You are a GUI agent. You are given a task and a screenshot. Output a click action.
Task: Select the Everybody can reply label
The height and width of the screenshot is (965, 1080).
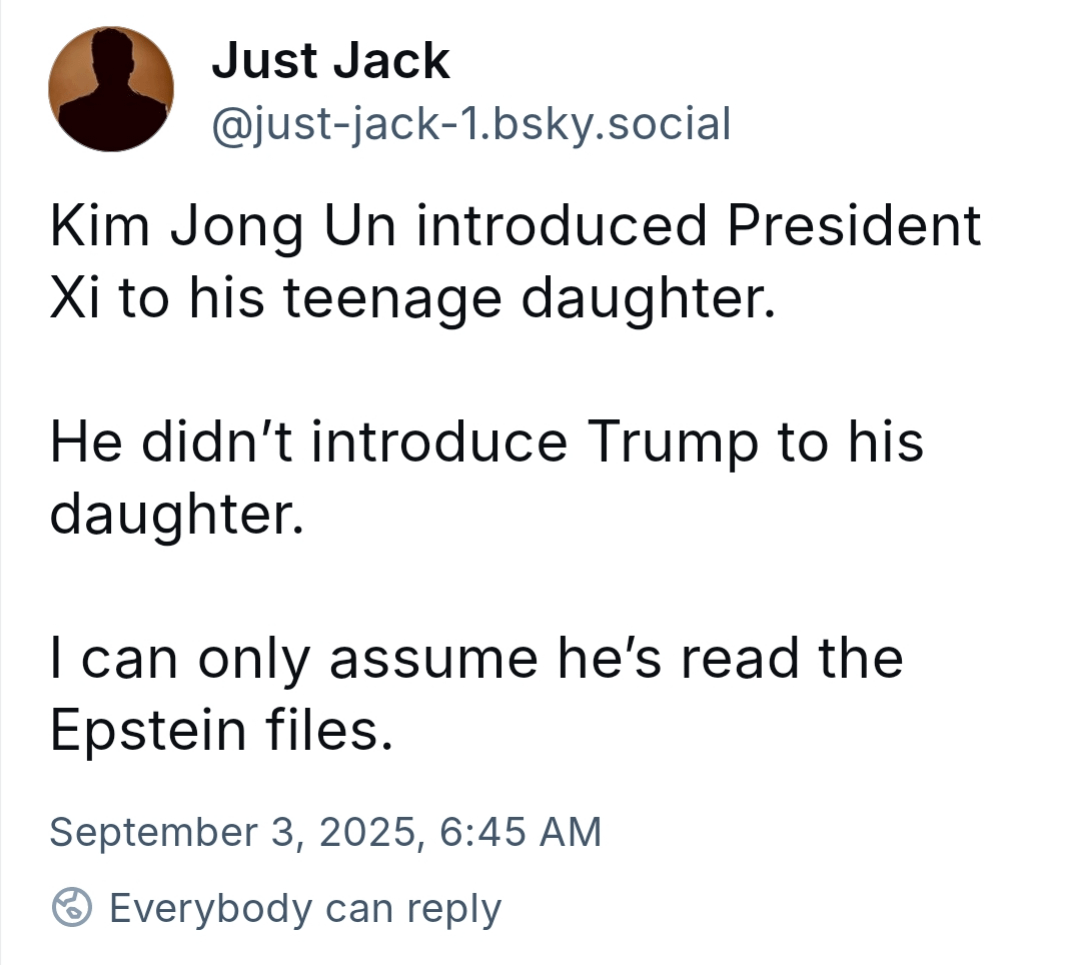pyautogui.click(x=305, y=909)
